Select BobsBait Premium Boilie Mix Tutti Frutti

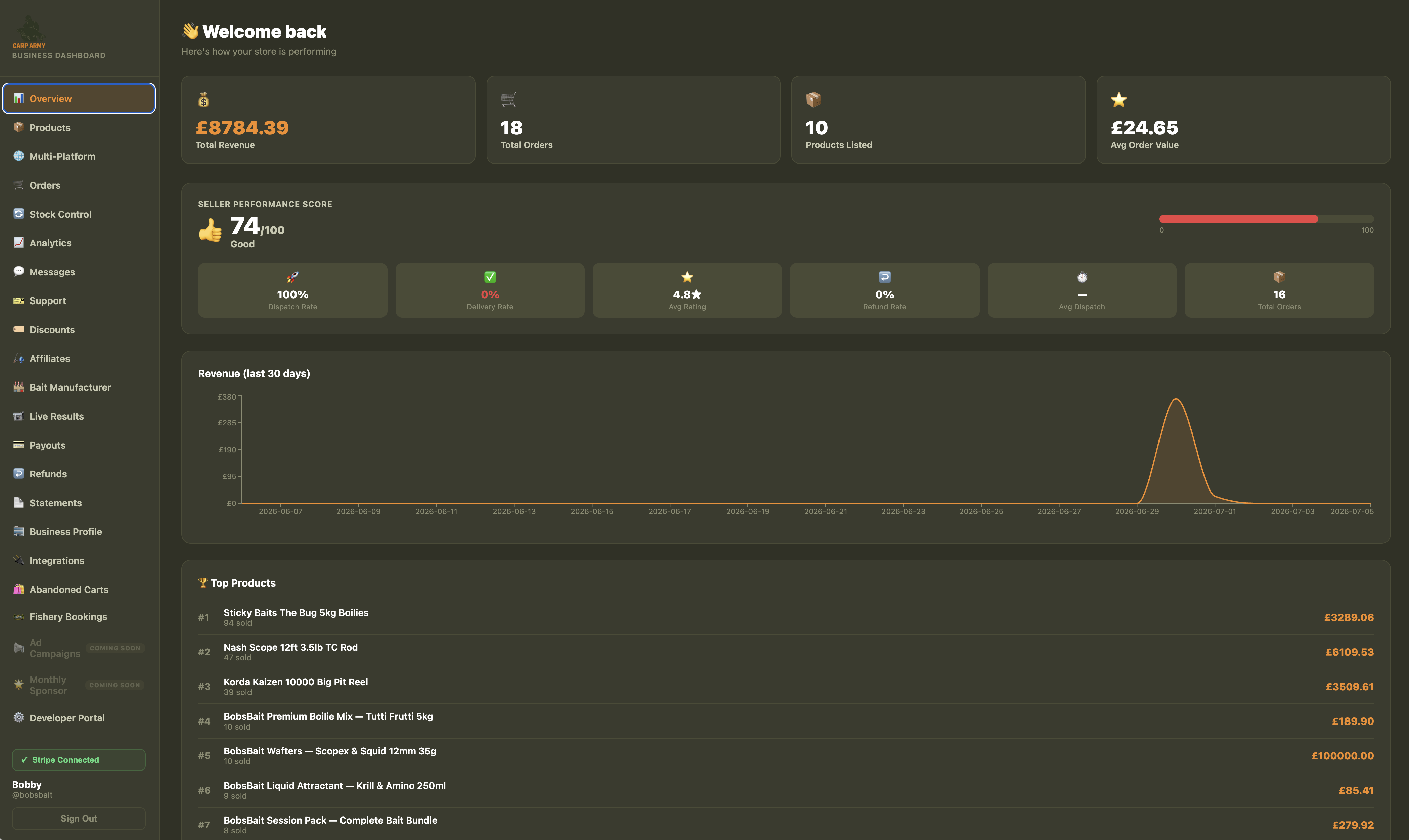[786, 720]
